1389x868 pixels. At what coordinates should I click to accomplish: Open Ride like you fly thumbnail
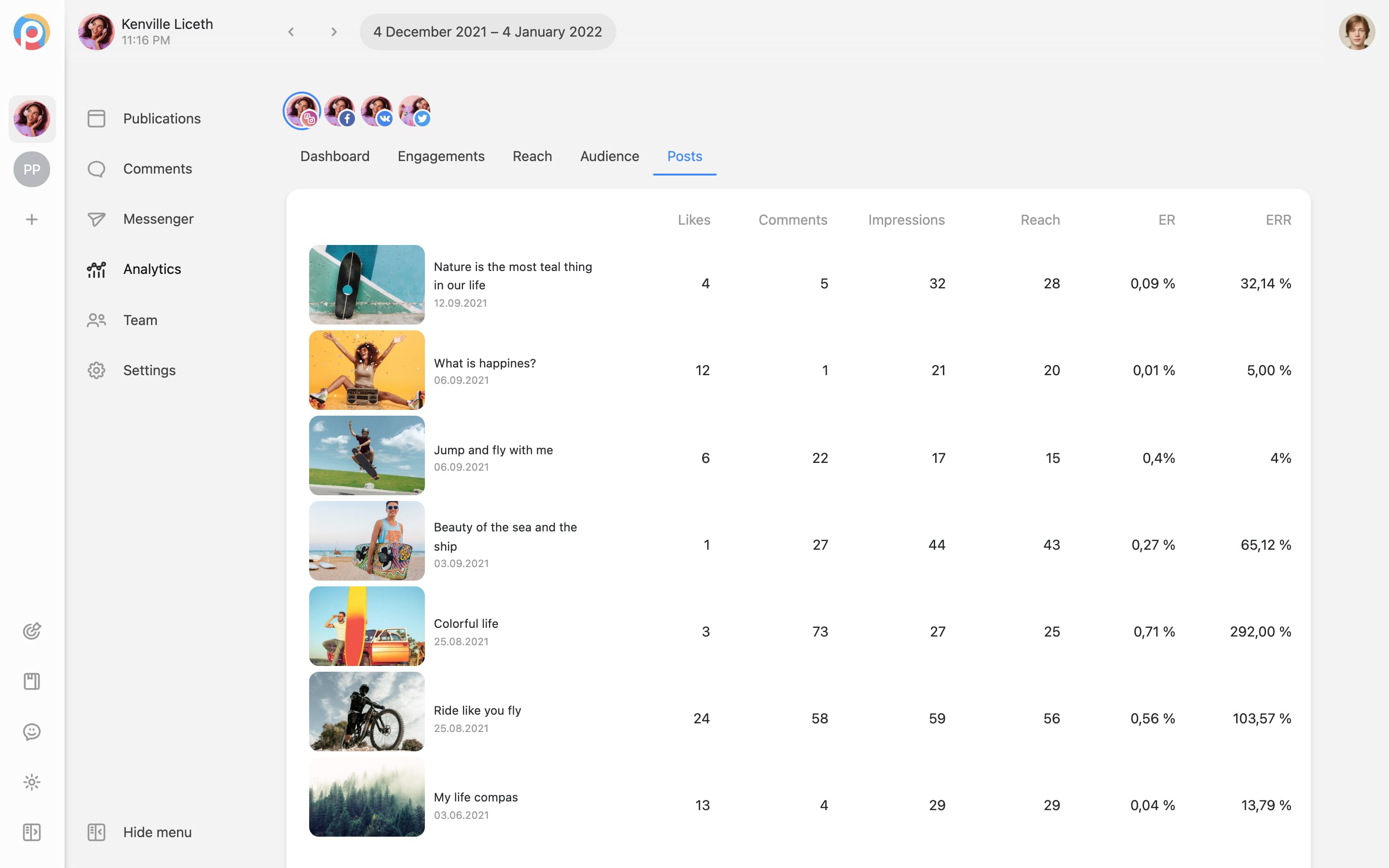[367, 711]
